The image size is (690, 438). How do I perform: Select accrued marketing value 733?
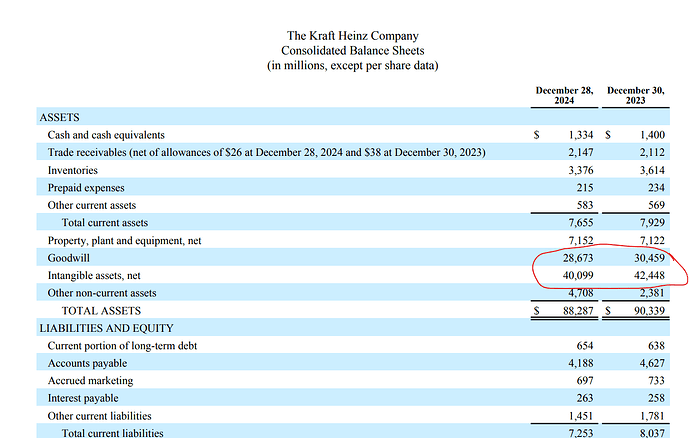(656, 381)
